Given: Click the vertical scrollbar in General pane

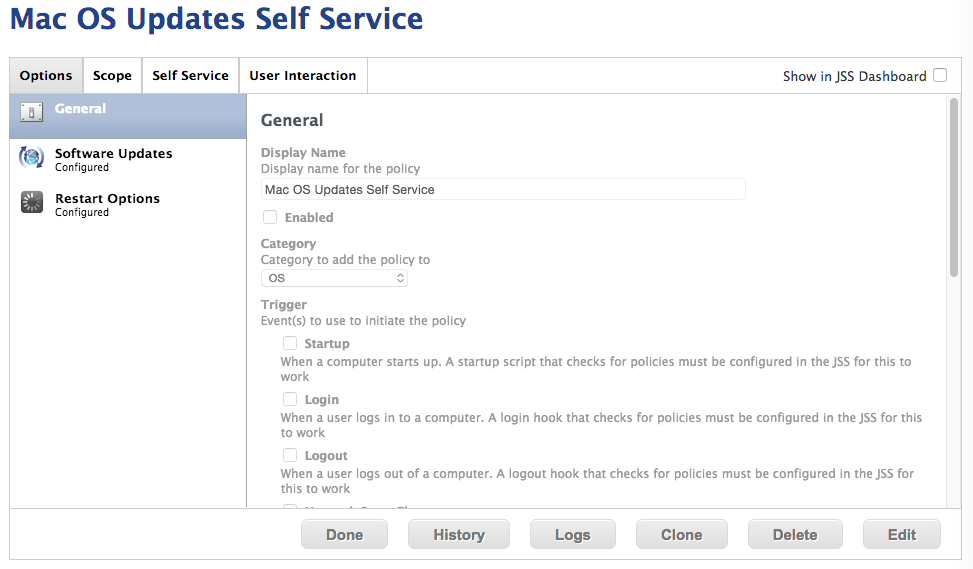Looking at the screenshot, I should (x=954, y=187).
